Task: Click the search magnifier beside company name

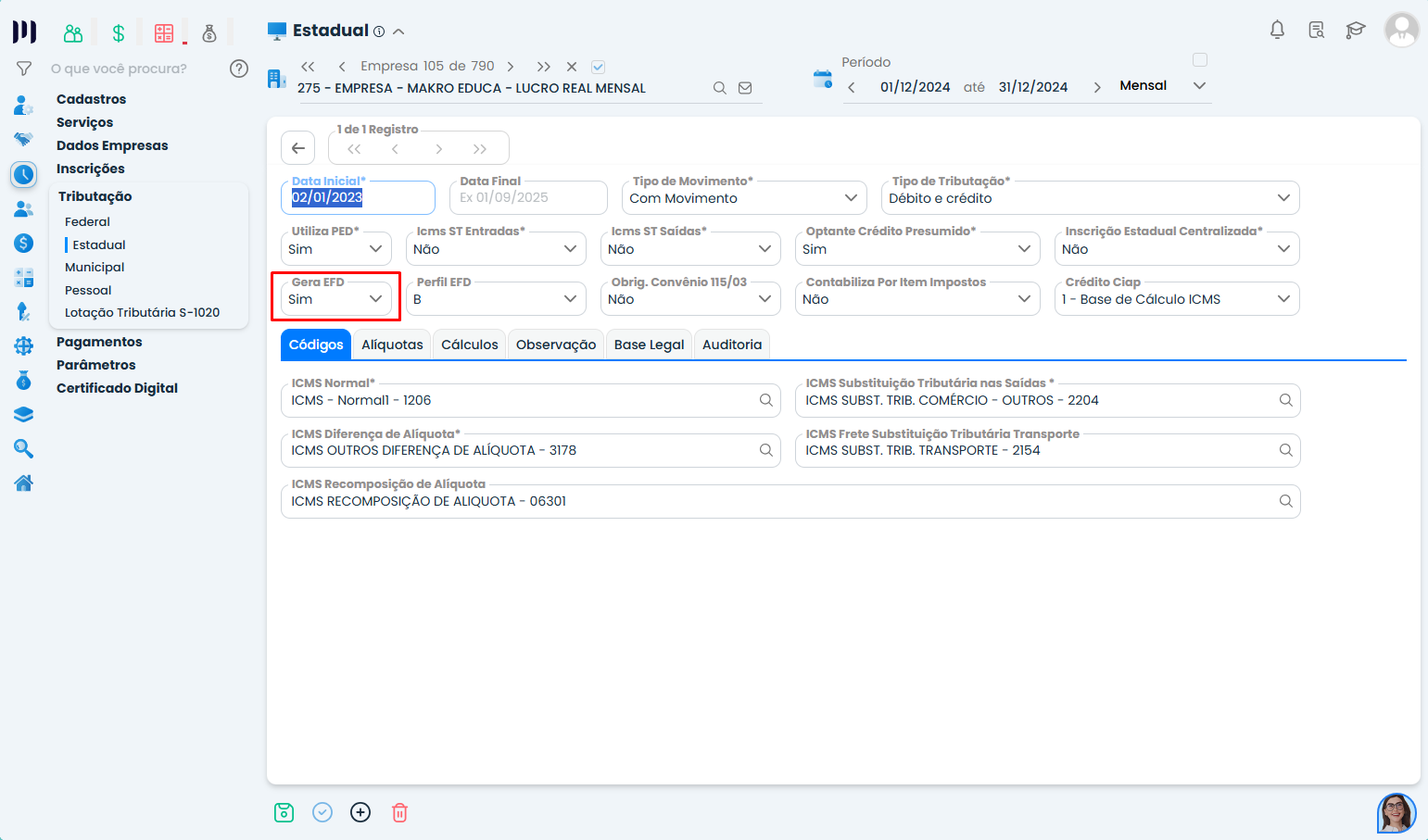Action: pos(719,88)
